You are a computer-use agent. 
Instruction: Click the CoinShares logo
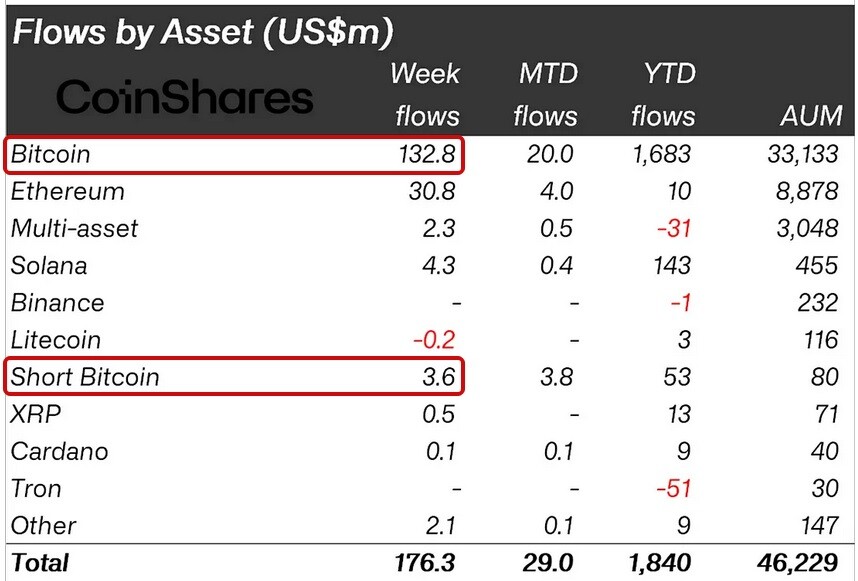(x=184, y=97)
